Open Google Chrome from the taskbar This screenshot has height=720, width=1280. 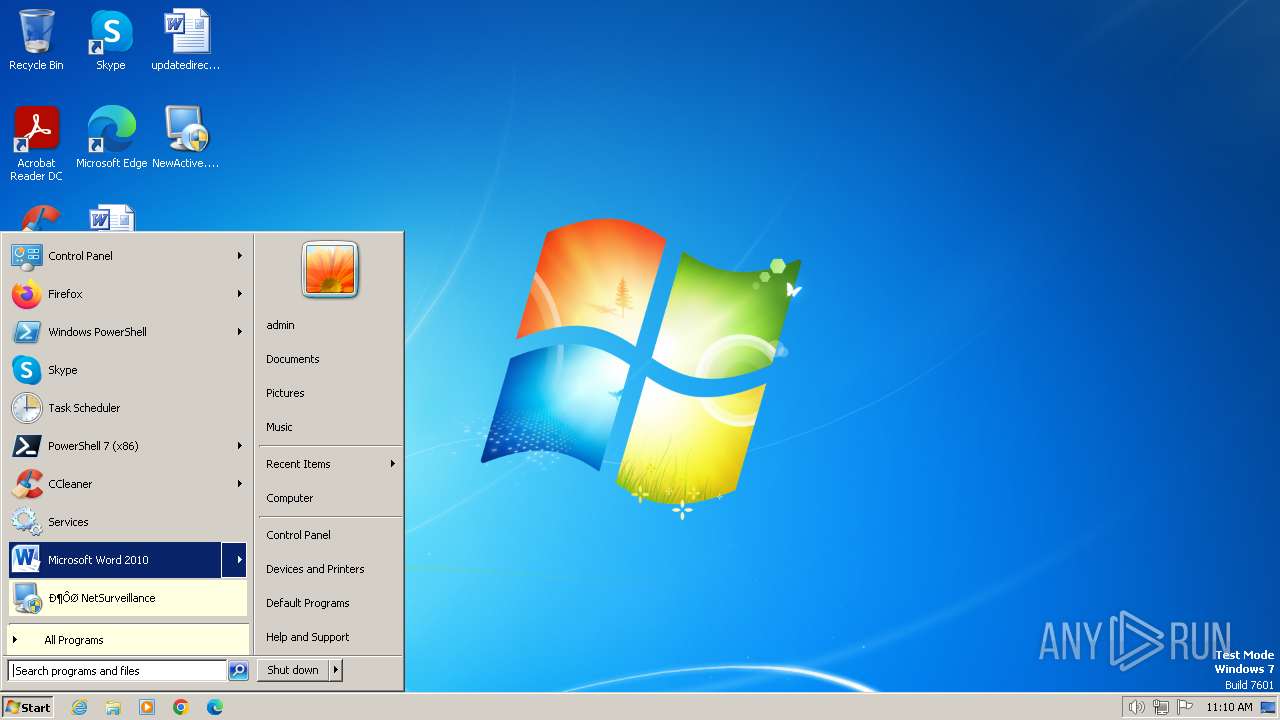click(181, 707)
